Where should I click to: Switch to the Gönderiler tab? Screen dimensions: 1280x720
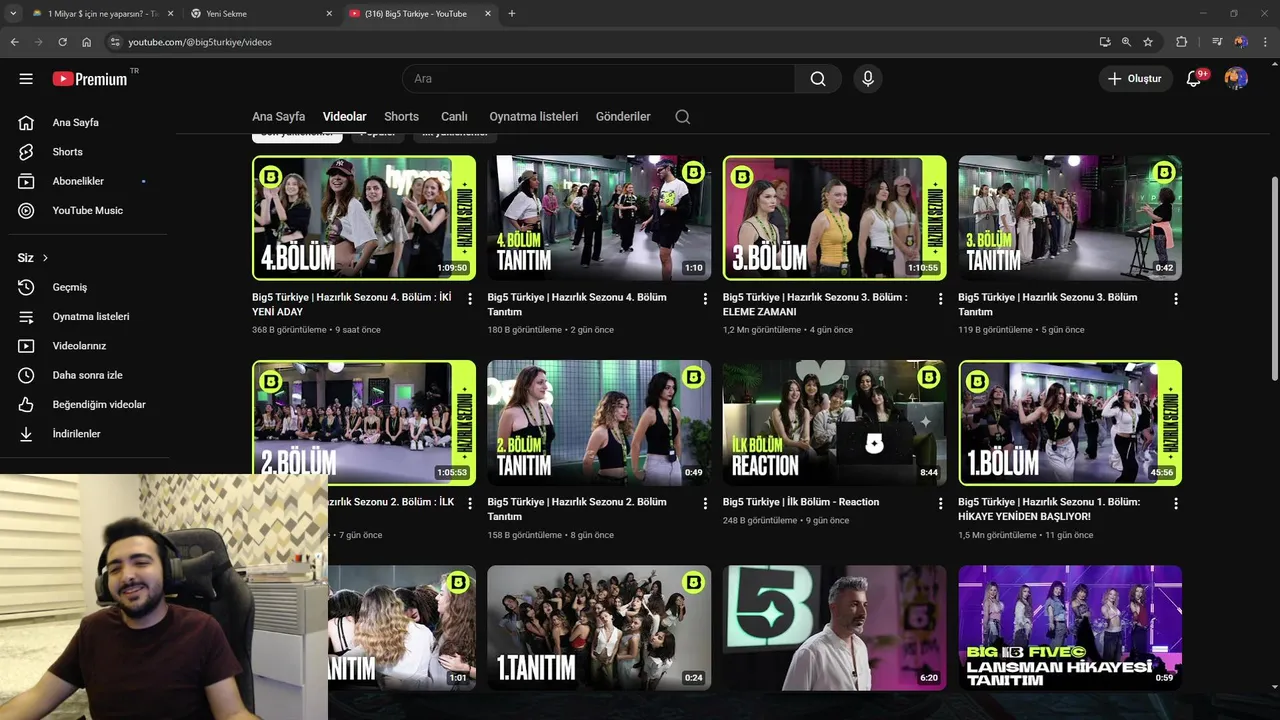pos(623,117)
